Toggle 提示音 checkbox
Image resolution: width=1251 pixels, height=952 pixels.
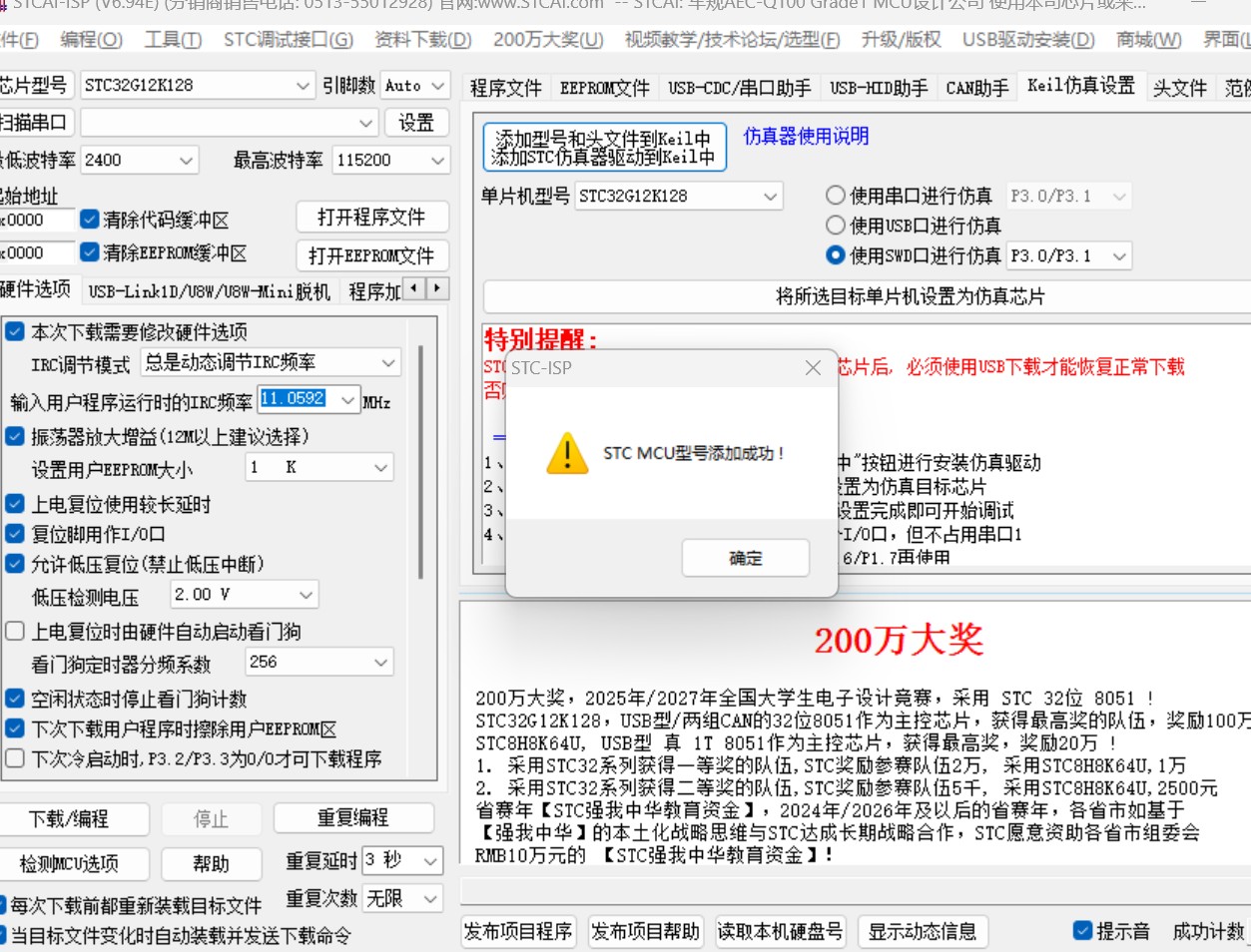(x=1082, y=931)
